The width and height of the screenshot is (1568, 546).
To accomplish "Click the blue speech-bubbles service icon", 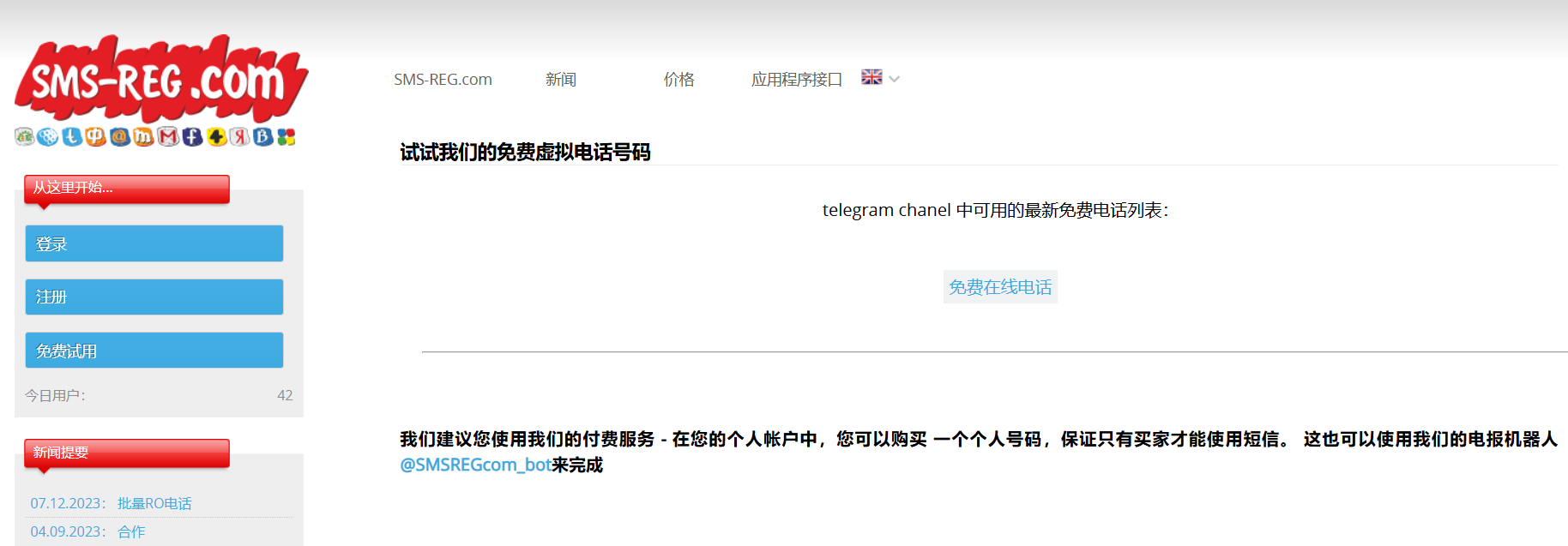I will 48,136.
